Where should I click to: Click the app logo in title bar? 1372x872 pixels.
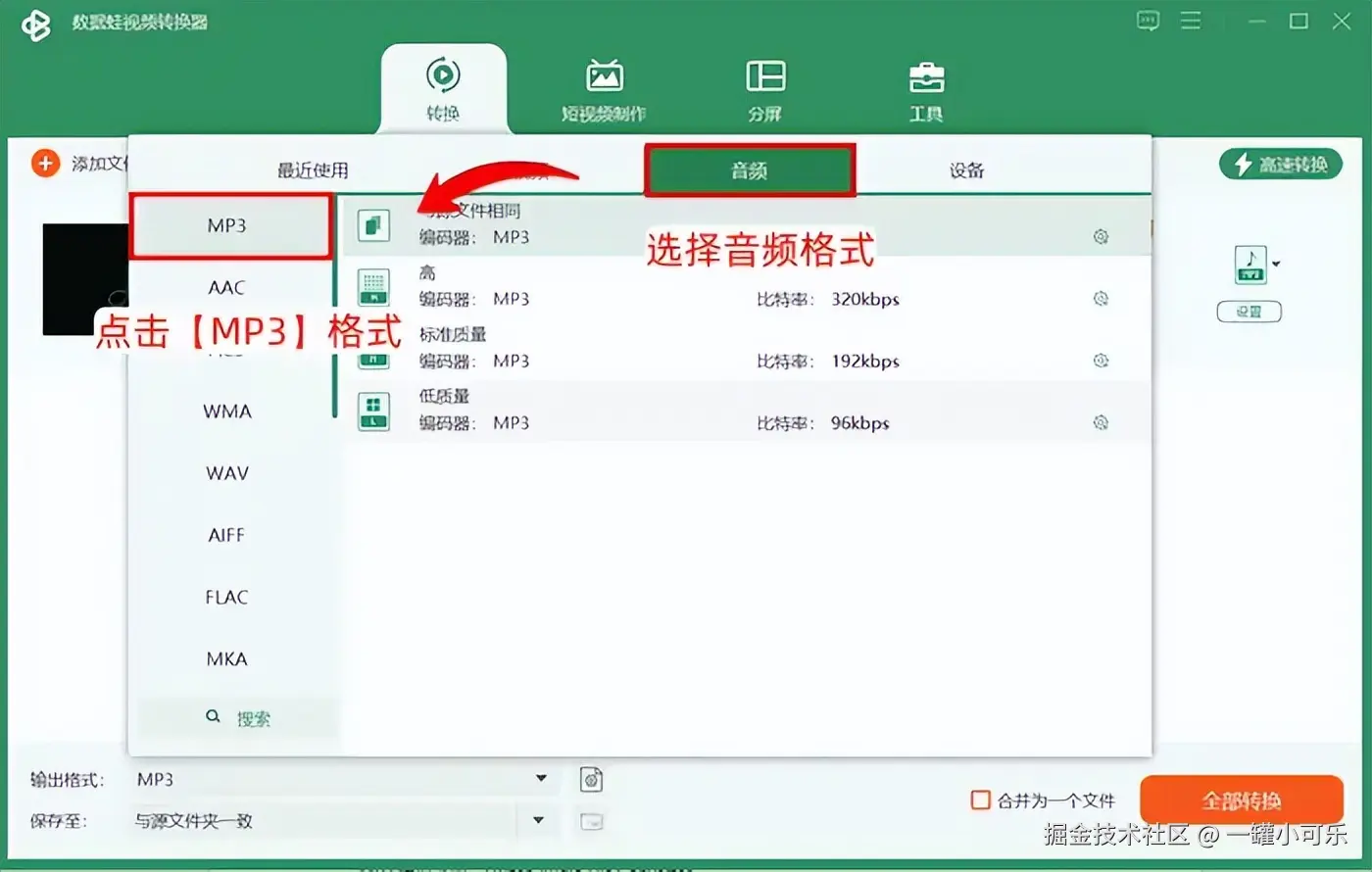(x=36, y=24)
